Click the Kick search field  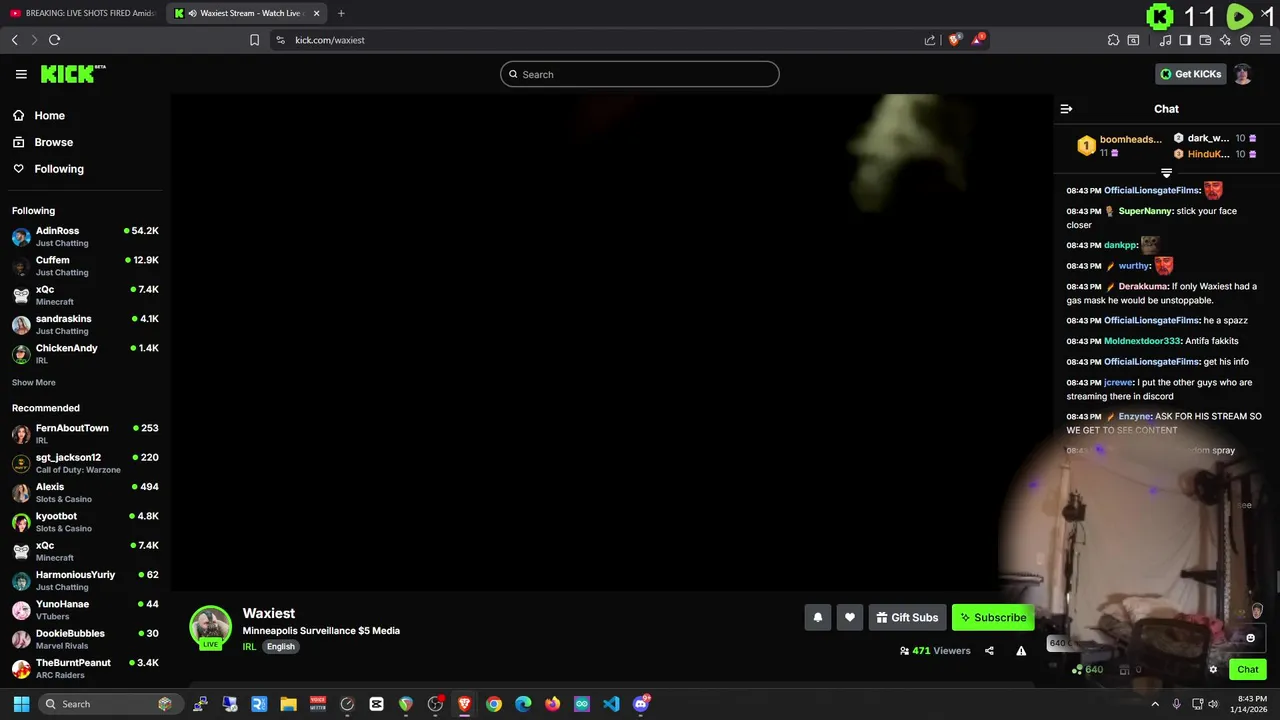point(640,74)
